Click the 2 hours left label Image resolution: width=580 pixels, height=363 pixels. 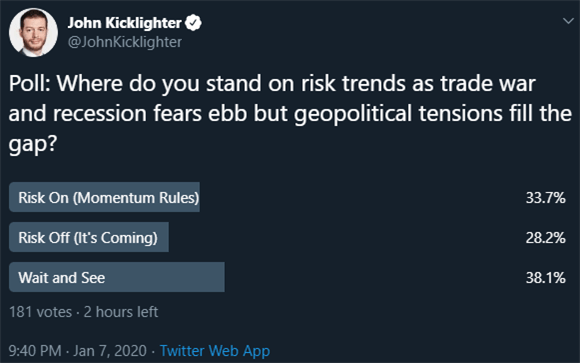pyautogui.click(x=121, y=312)
